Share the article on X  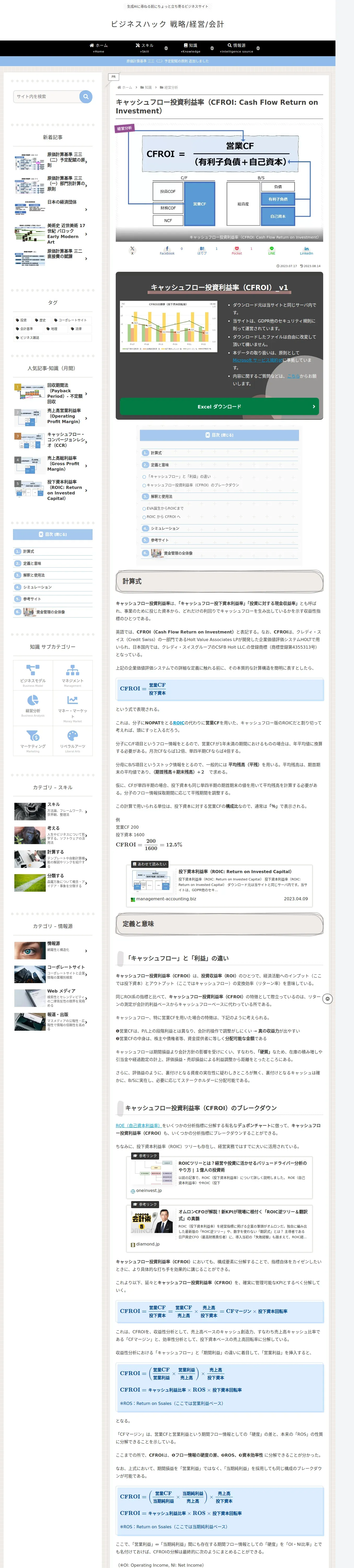point(132,250)
